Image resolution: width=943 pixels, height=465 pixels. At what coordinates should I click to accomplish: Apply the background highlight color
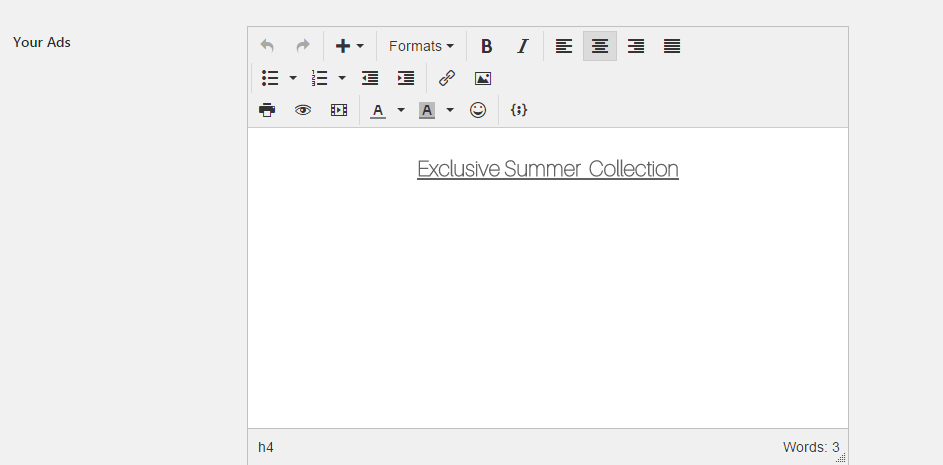427,110
